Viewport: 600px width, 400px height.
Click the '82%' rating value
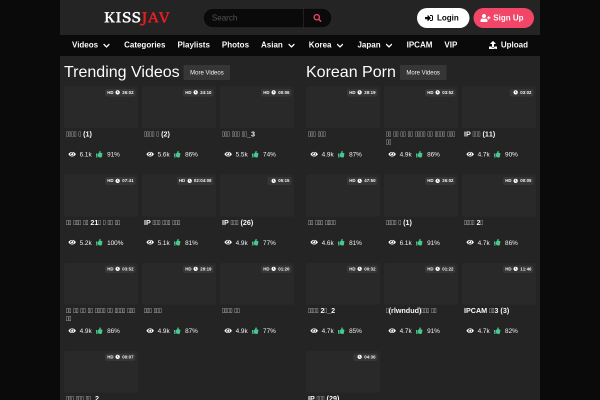[x=511, y=331]
